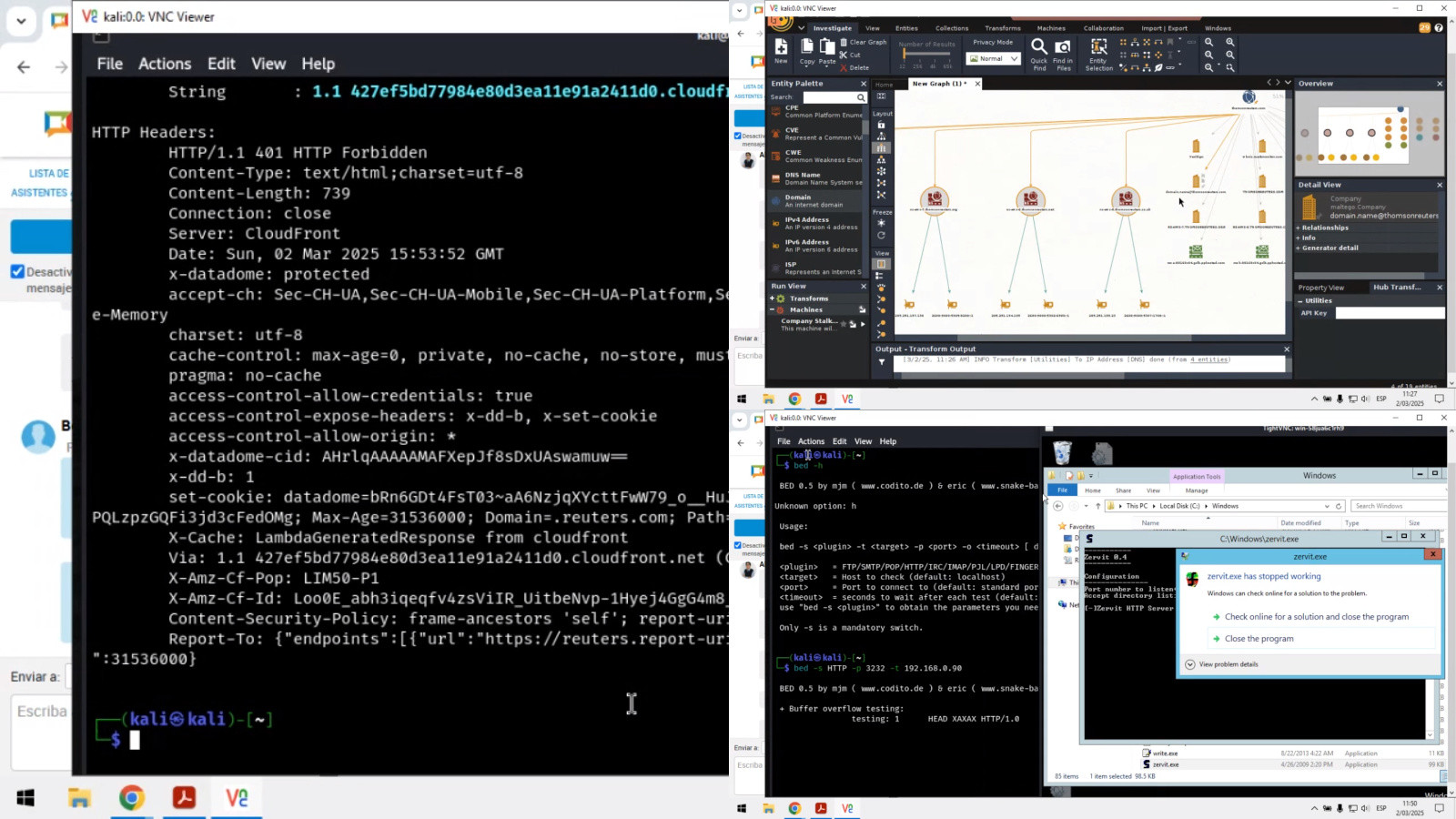The height and width of the screenshot is (819, 1456).
Task: Open Entities tab in Maltego ribbon
Action: coord(906,28)
